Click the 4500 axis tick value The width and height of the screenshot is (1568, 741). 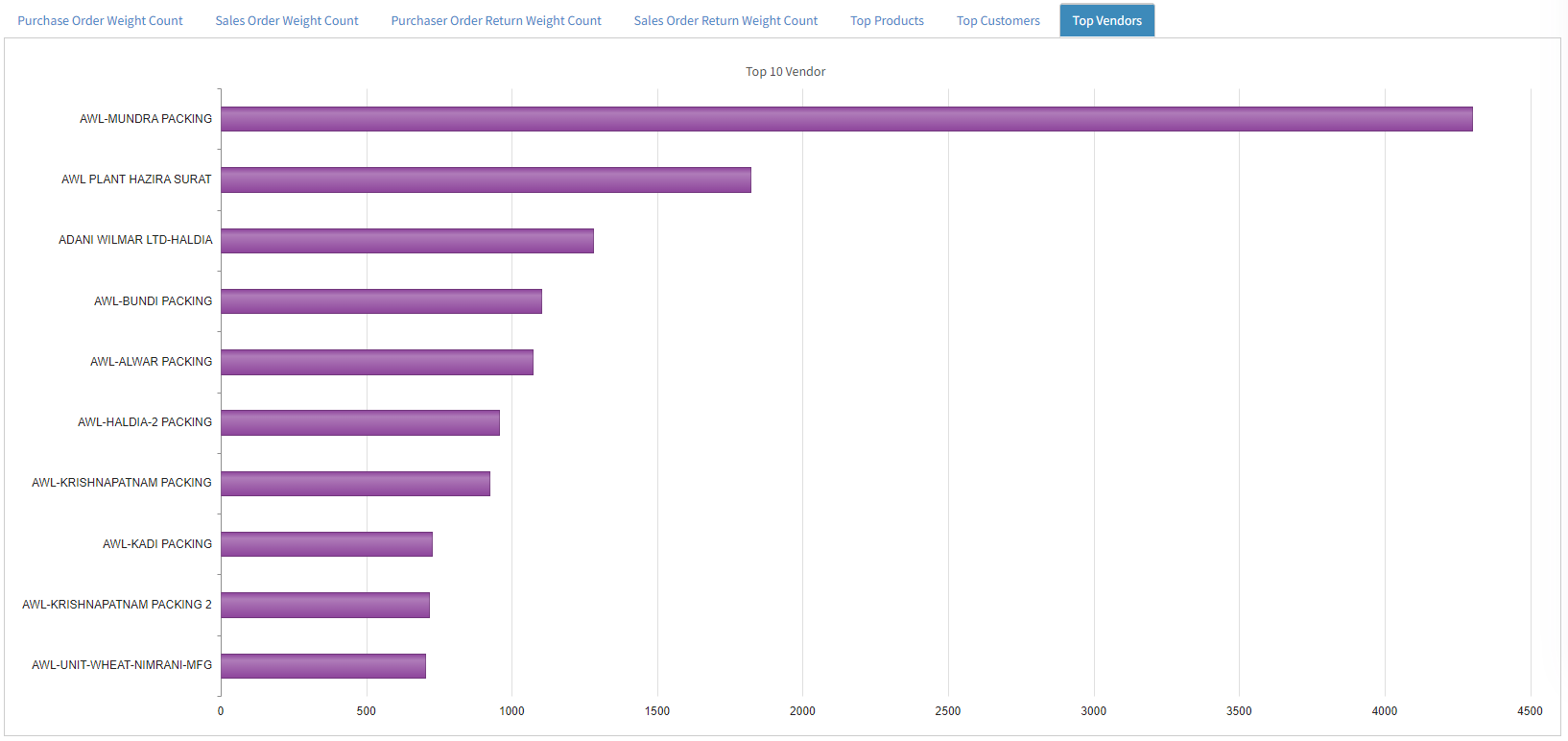1531,711
